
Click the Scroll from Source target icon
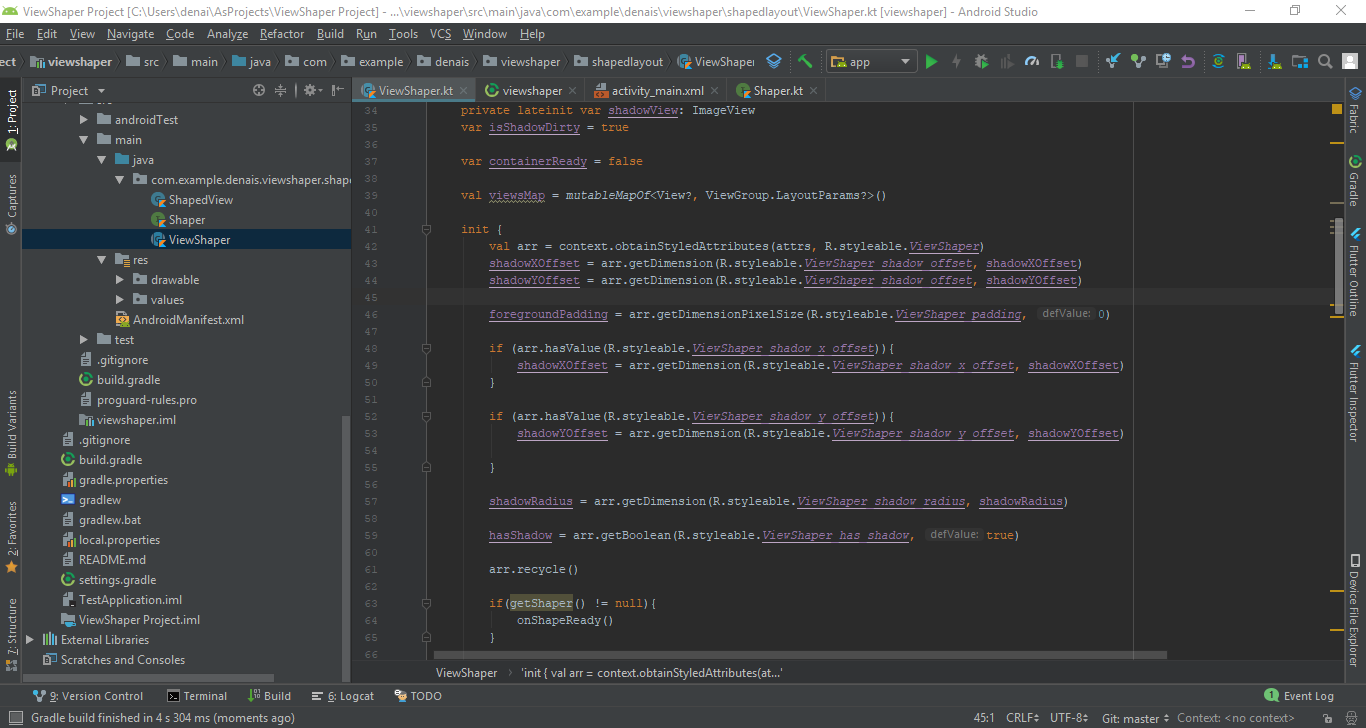point(259,90)
